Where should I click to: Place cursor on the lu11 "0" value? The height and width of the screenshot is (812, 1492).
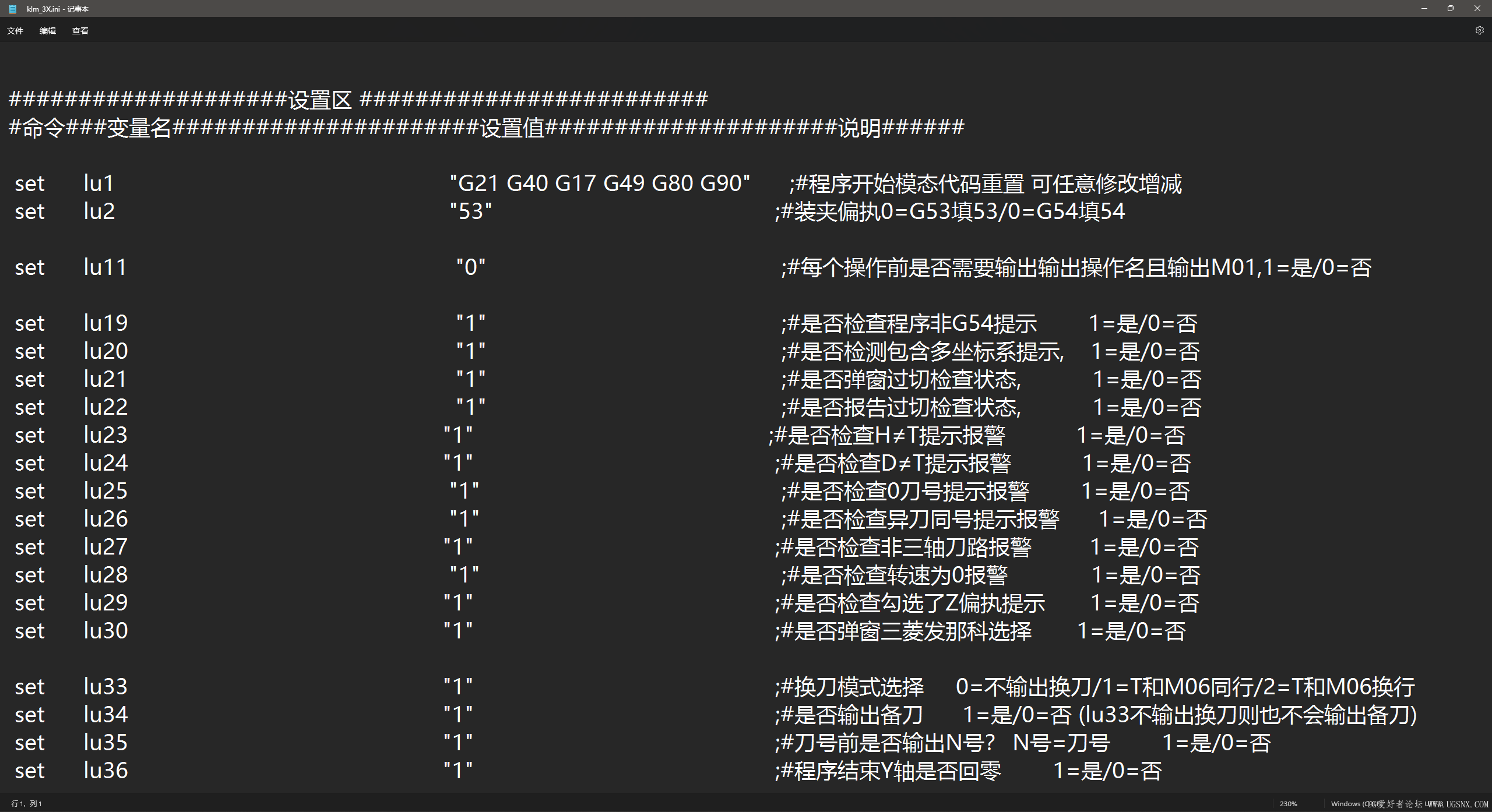[471, 268]
